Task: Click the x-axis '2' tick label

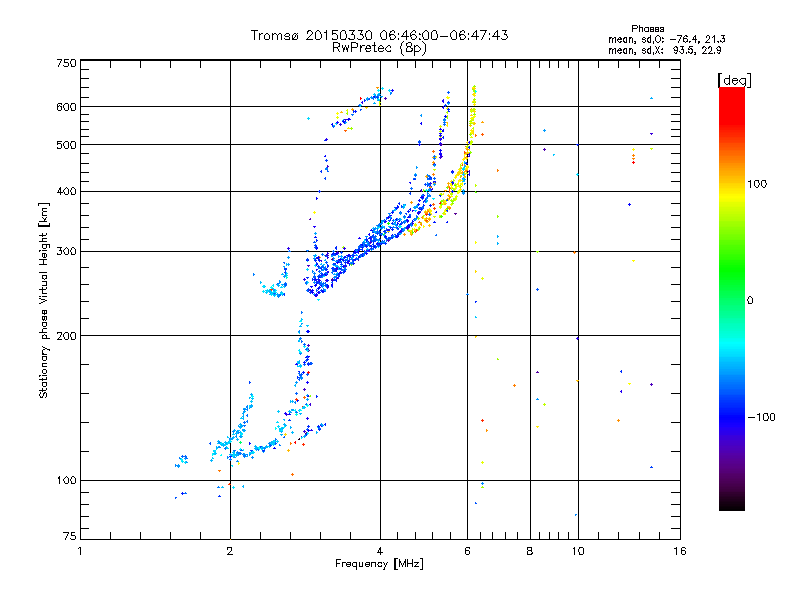Action: 230,551
